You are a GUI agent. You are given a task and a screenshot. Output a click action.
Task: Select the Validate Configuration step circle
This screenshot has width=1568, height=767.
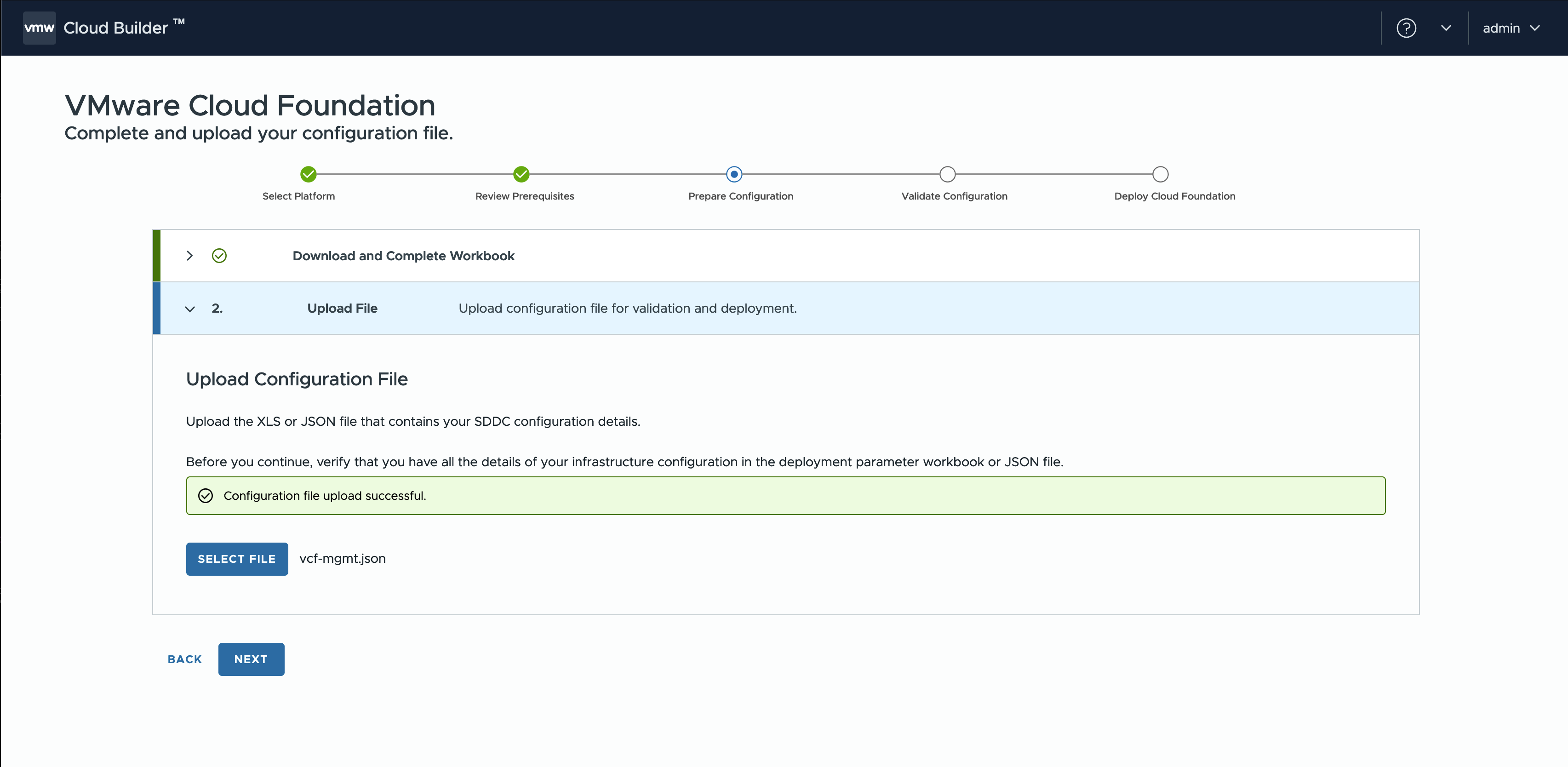point(947,174)
